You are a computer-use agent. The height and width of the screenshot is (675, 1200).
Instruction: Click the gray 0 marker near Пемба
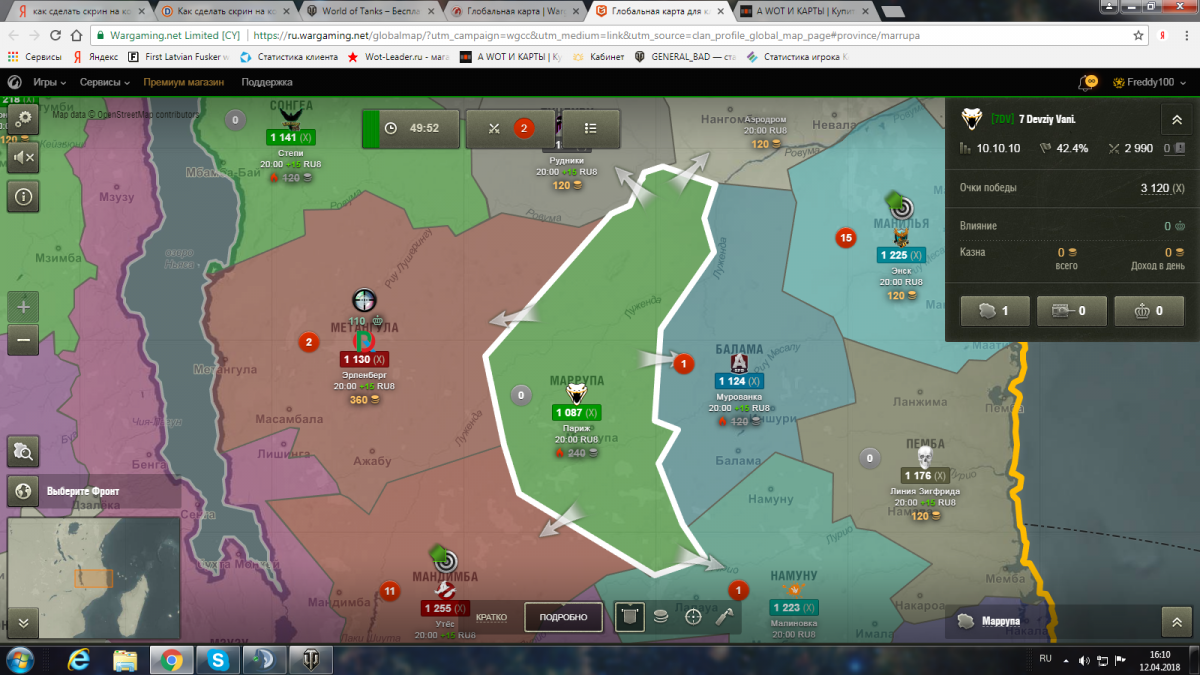click(869, 459)
